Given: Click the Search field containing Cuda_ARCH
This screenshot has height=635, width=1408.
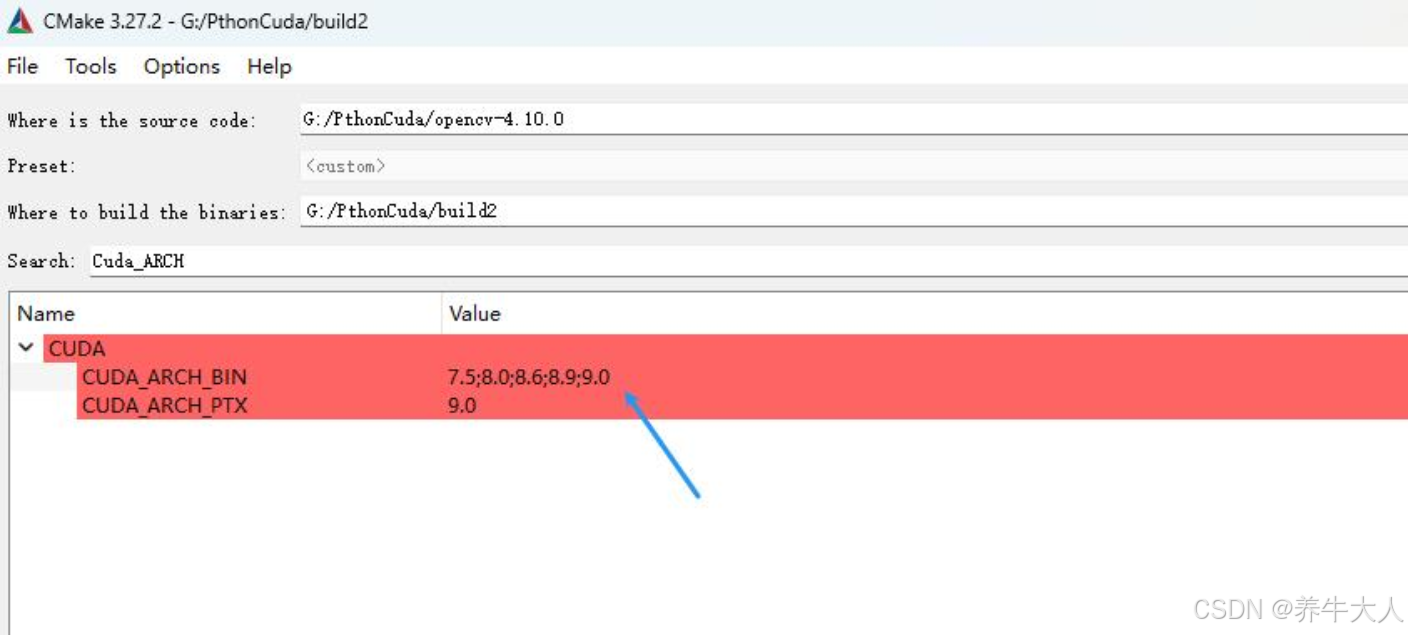Looking at the screenshot, I should (748, 261).
